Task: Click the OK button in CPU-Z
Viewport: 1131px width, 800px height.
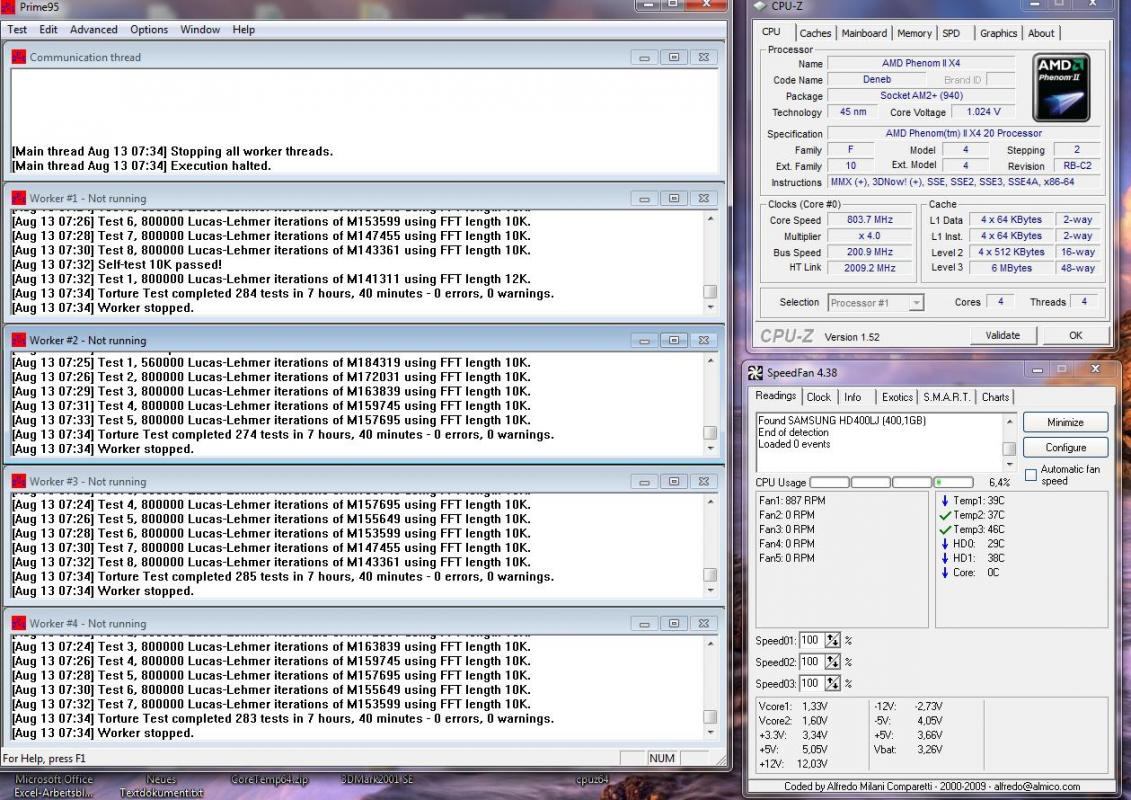Action: pyautogui.click(x=1075, y=335)
